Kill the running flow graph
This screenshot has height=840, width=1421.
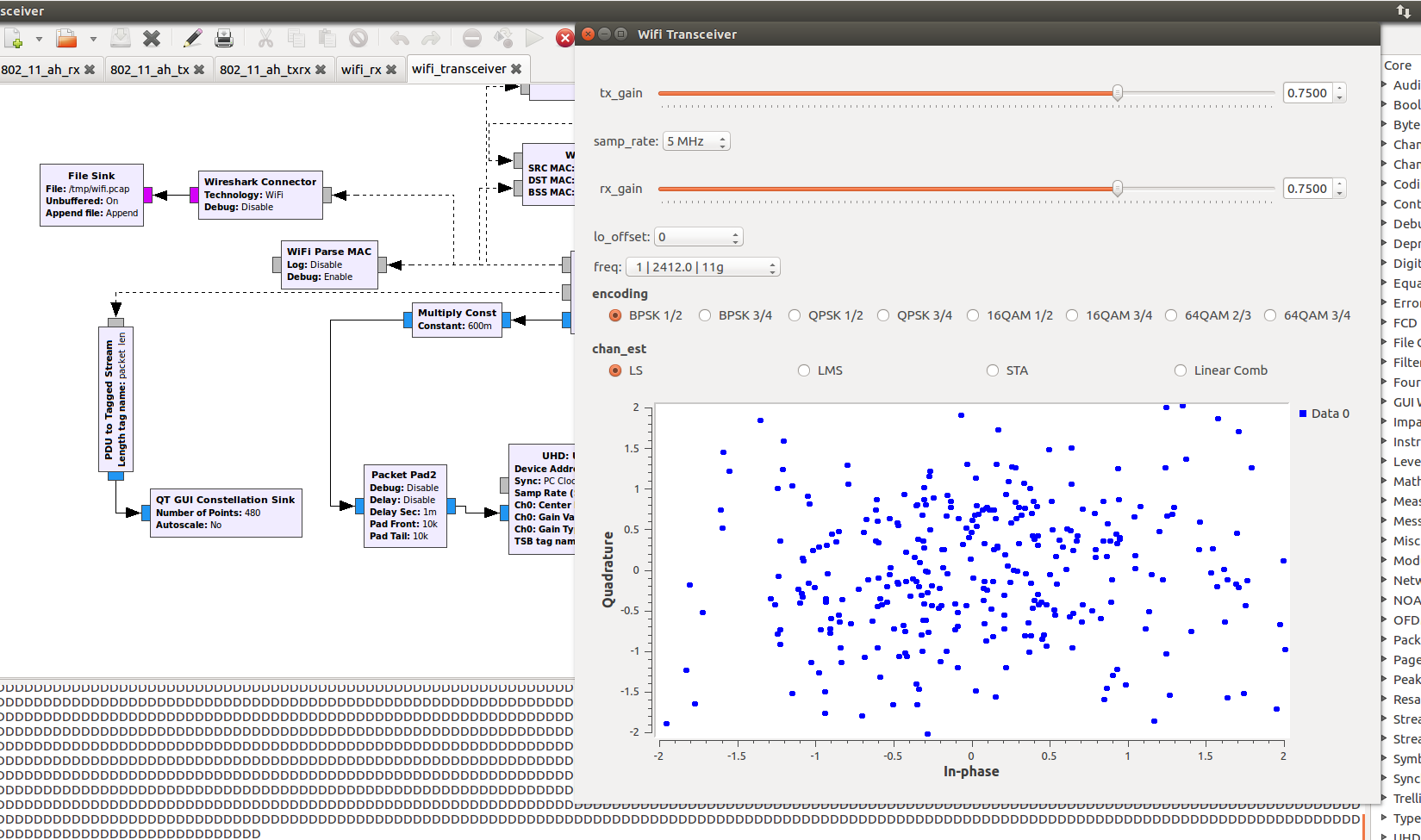[x=566, y=37]
